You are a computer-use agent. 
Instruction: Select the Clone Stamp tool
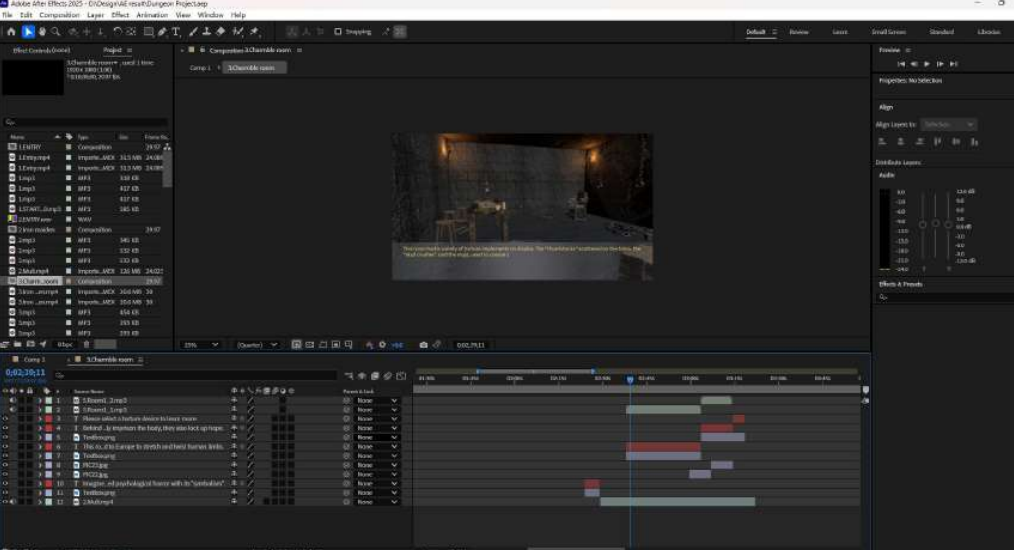(x=206, y=31)
